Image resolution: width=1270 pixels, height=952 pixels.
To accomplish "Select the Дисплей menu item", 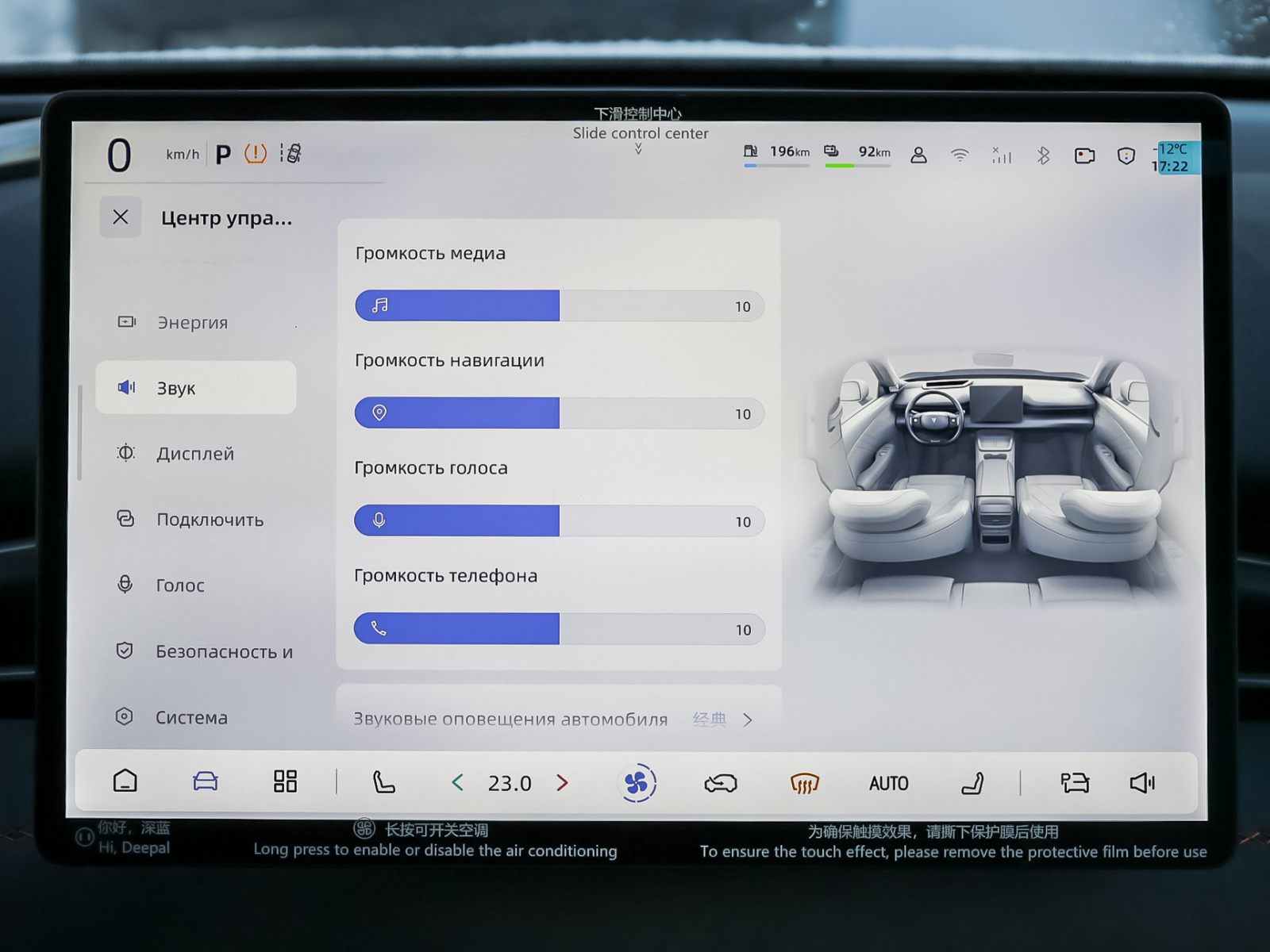I will pyautogui.click(x=195, y=454).
